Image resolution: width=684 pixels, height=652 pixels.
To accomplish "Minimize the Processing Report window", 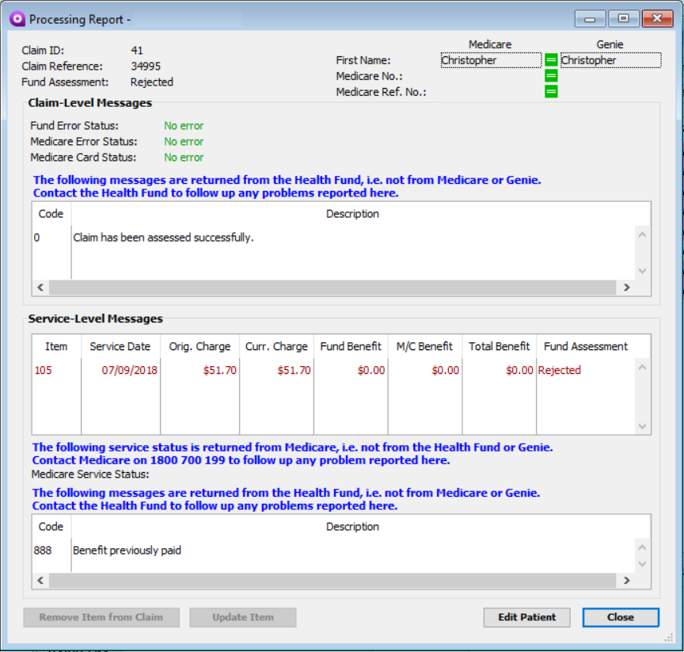I will (x=591, y=19).
